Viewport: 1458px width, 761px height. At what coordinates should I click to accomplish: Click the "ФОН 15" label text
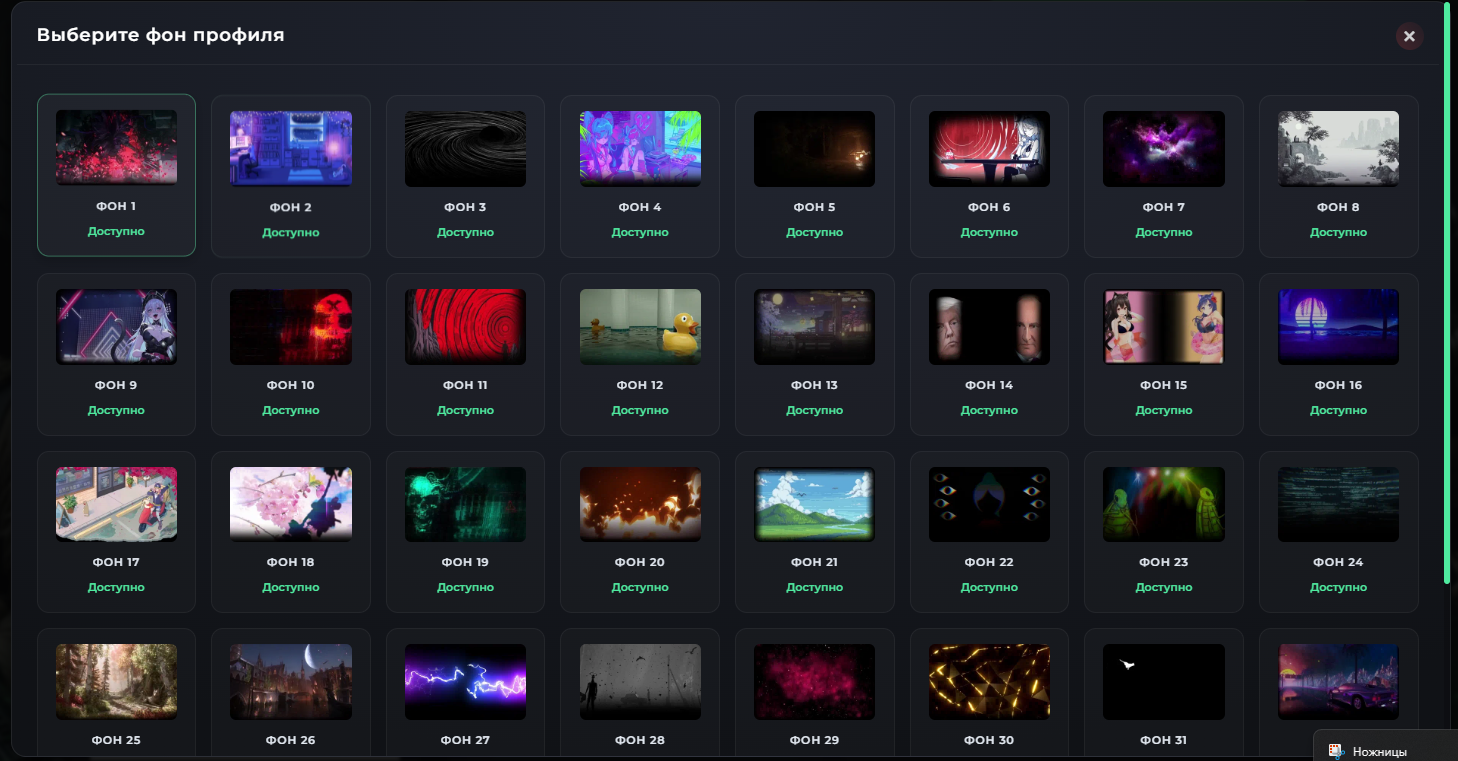pyautogui.click(x=1164, y=385)
